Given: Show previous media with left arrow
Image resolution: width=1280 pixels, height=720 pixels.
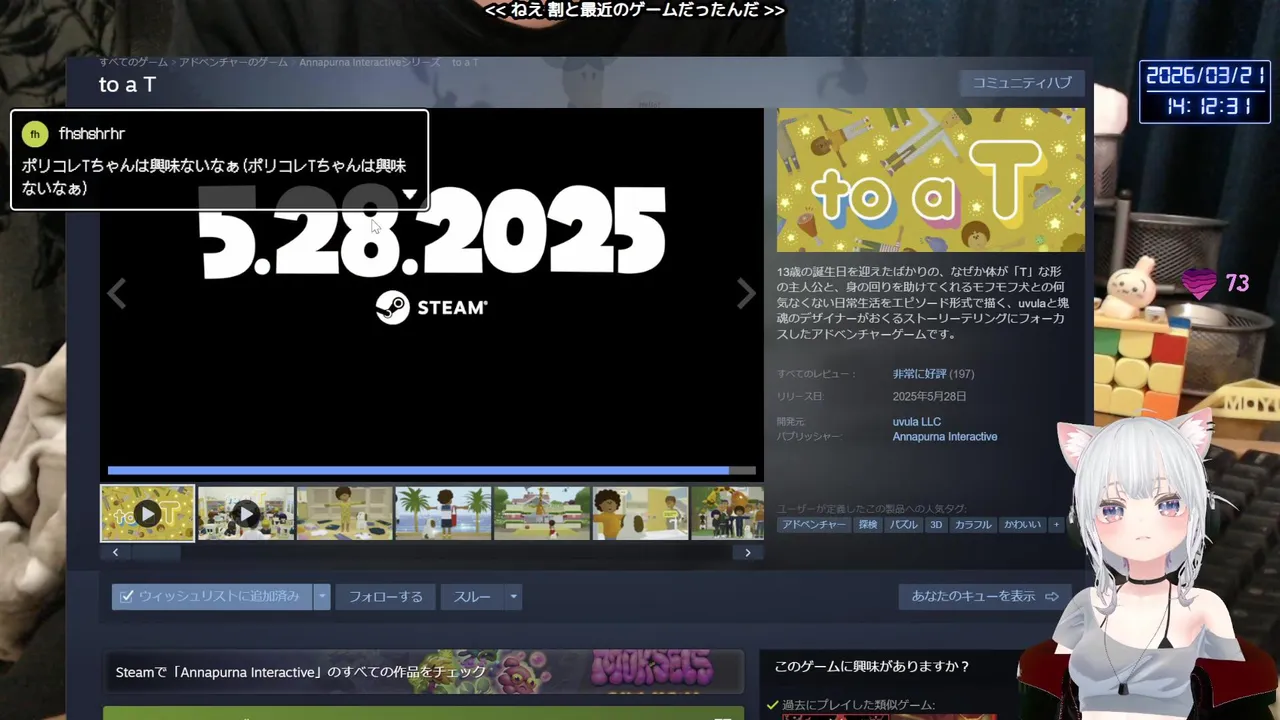Looking at the screenshot, I should click(x=117, y=294).
